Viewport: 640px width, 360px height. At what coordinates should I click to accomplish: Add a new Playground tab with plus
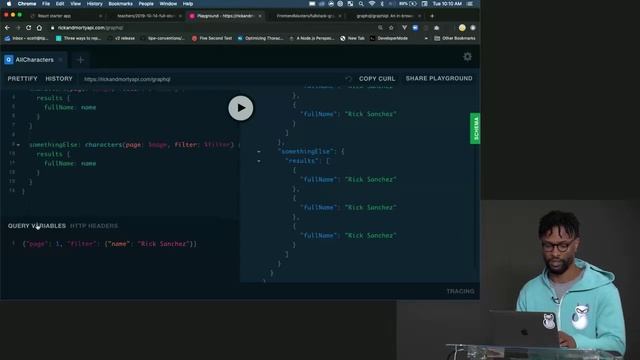tap(80, 60)
